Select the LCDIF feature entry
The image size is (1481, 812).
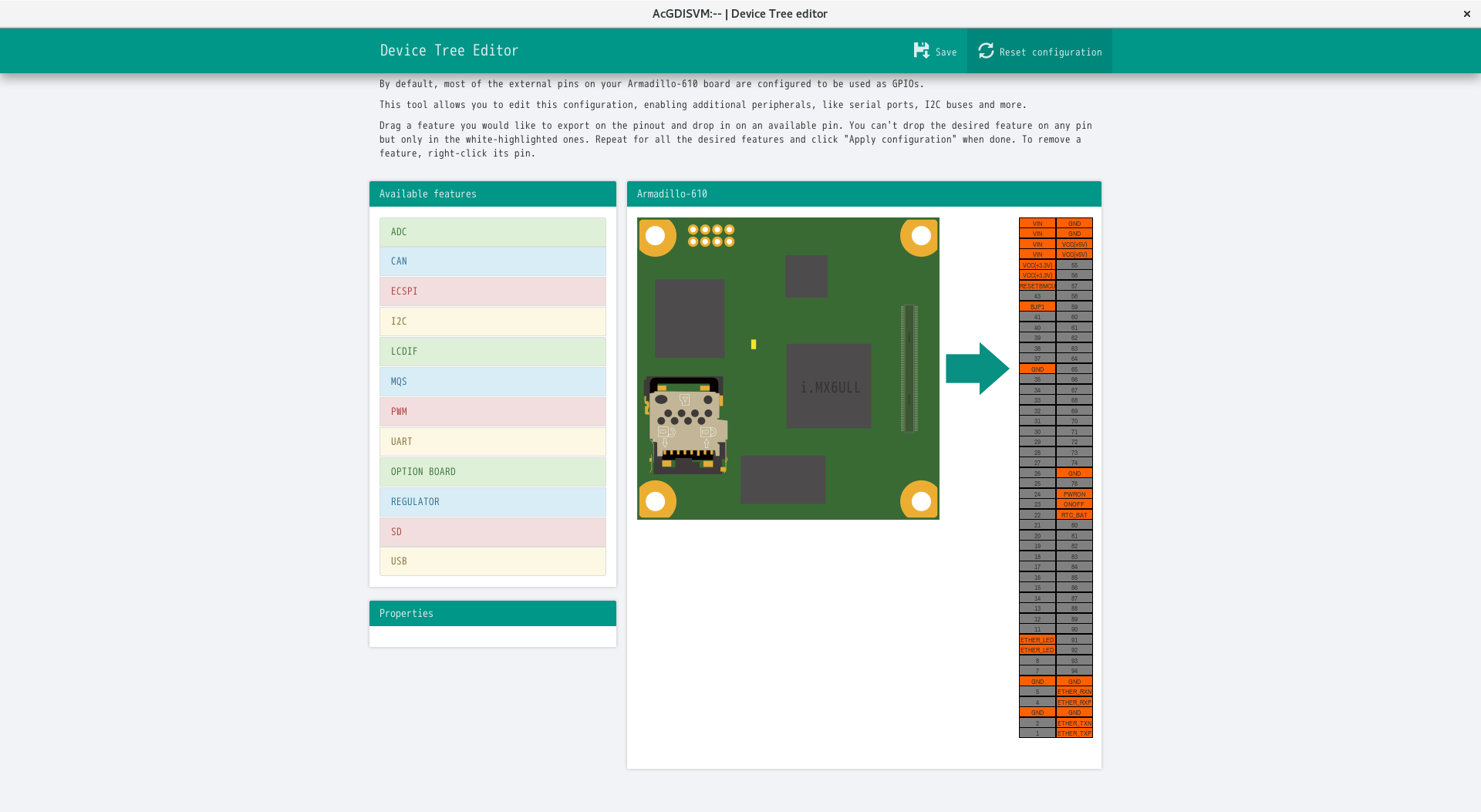(x=492, y=352)
